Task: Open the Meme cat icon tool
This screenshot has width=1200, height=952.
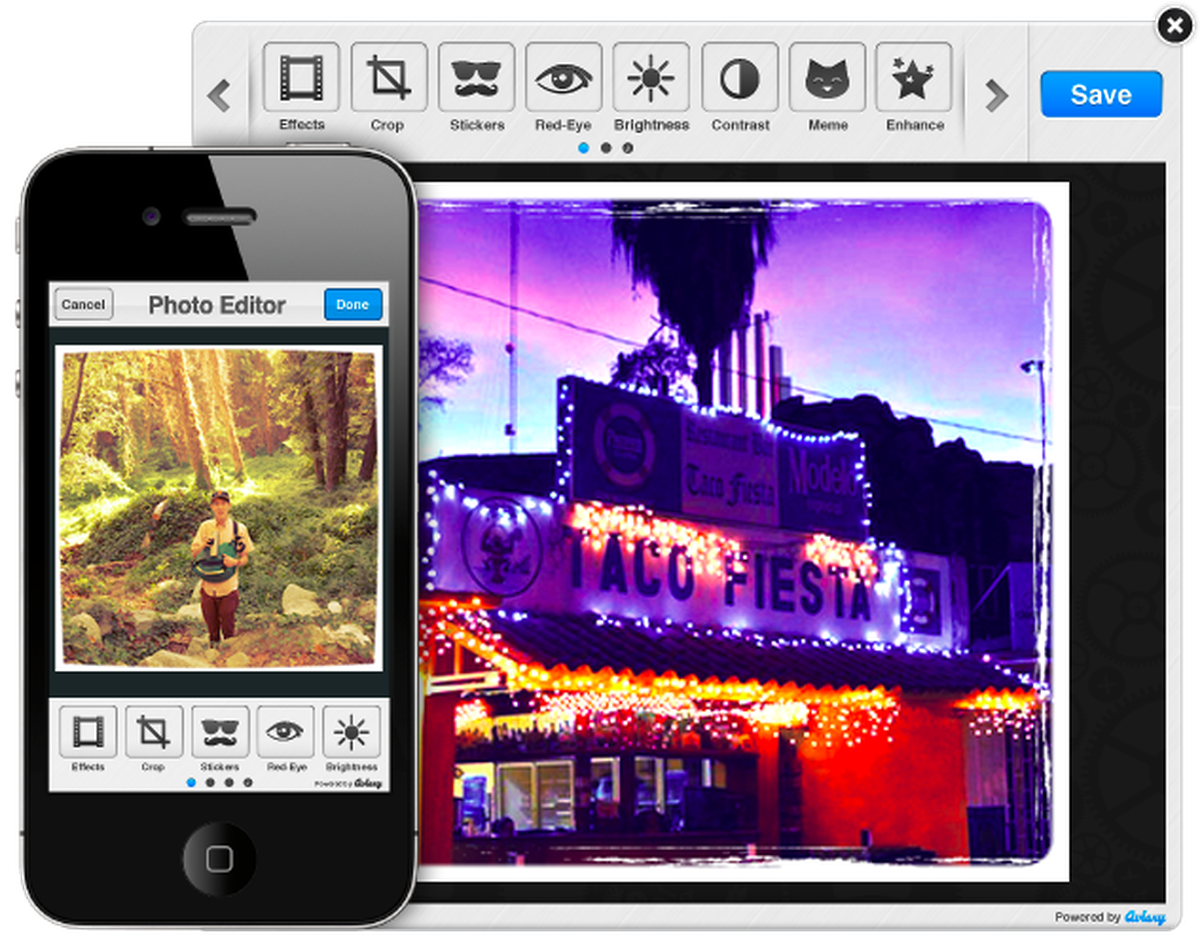Action: (x=827, y=78)
